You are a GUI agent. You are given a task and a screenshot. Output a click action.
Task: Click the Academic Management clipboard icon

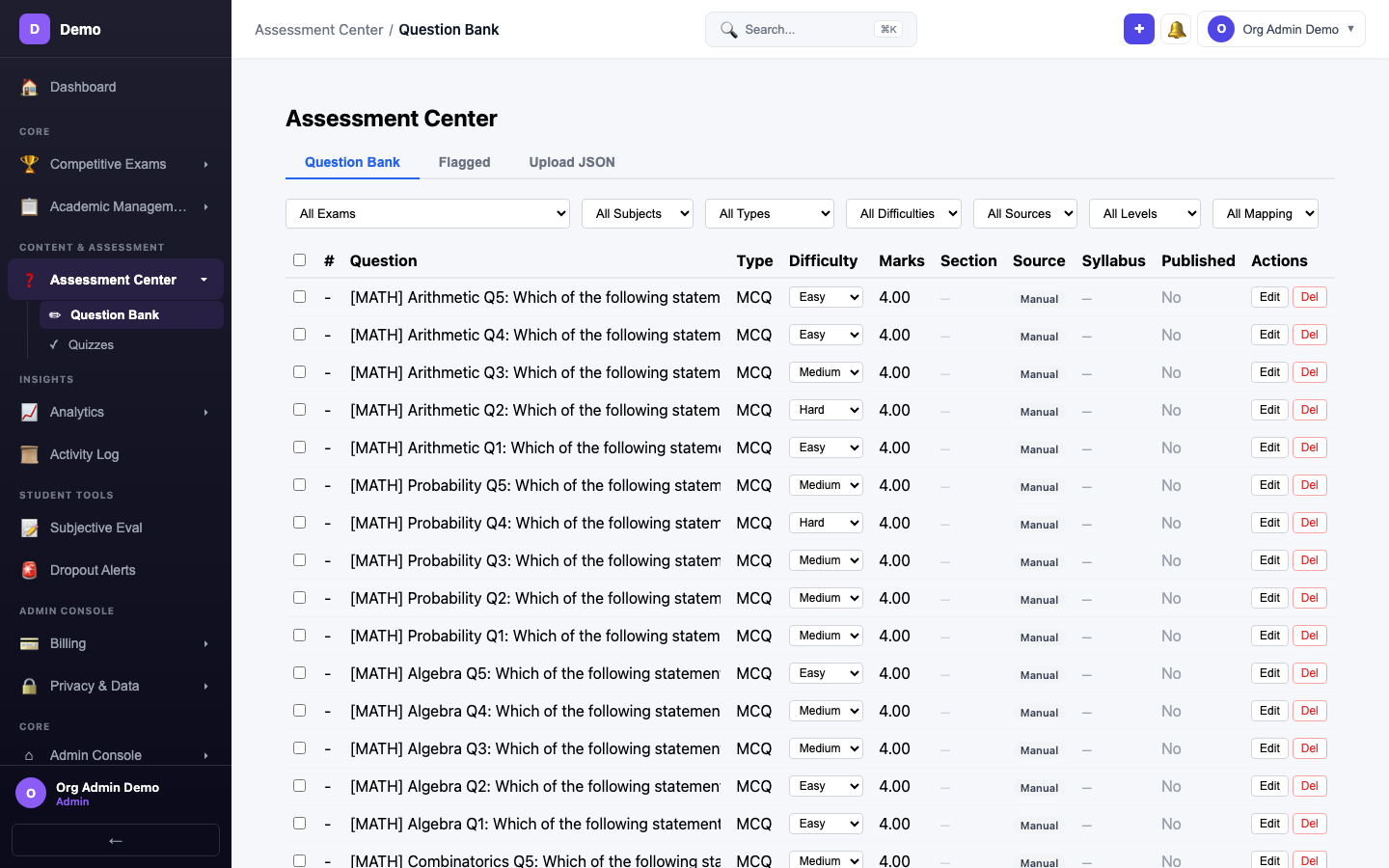pyautogui.click(x=29, y=206)
